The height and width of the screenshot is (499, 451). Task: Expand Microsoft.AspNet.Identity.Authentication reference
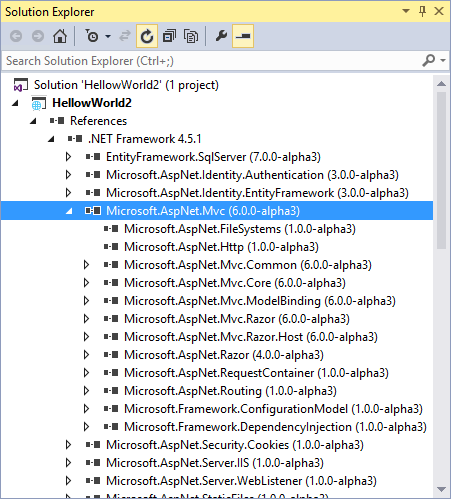click(68, 175)
